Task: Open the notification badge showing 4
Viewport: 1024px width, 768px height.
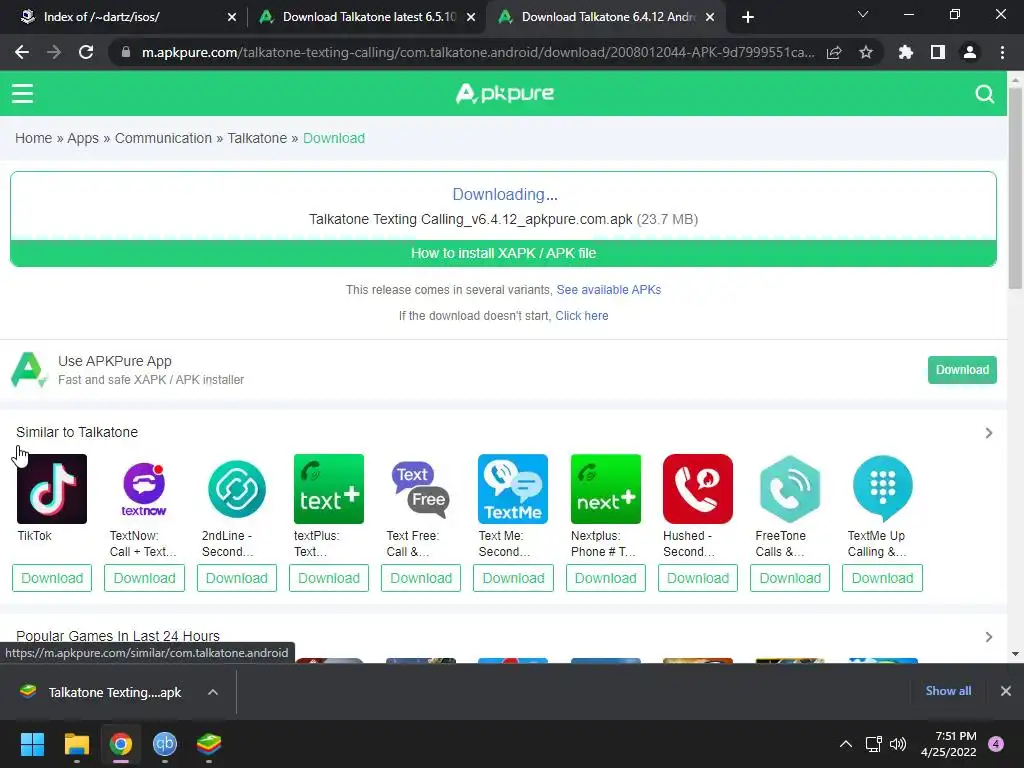Action: 996,744
